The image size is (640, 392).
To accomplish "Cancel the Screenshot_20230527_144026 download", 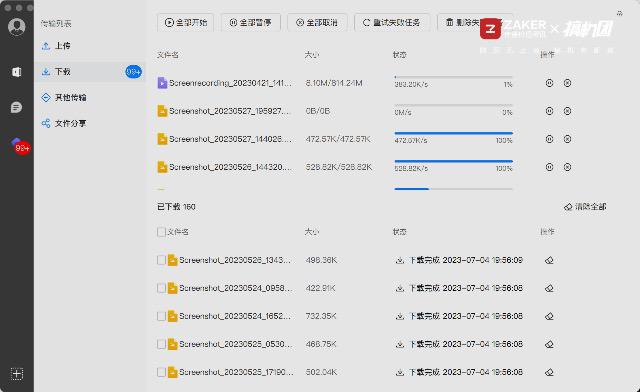I will click(567, 139).
